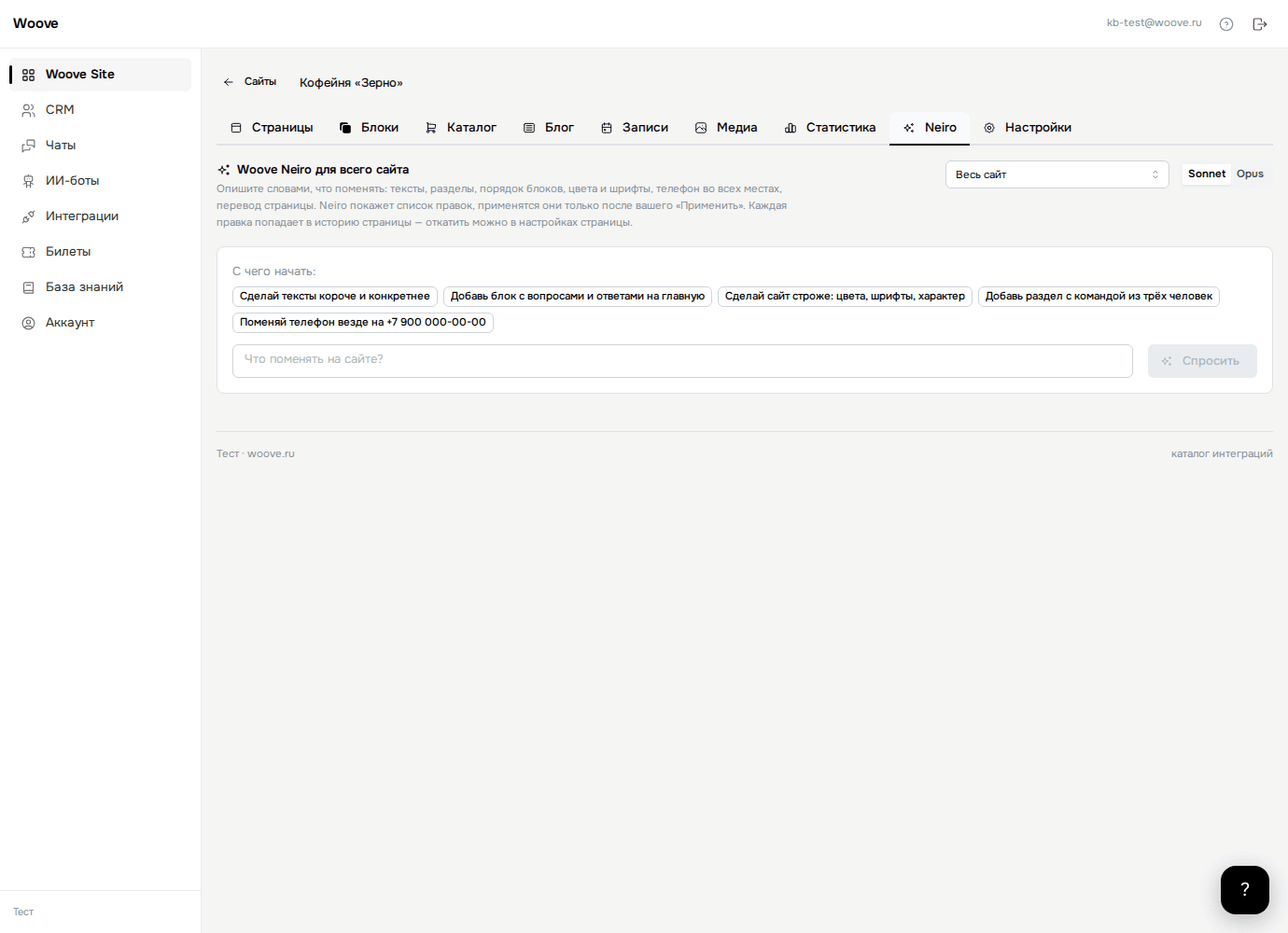
Task: Click the Страницы tab page icon
Action: (236, 128)
